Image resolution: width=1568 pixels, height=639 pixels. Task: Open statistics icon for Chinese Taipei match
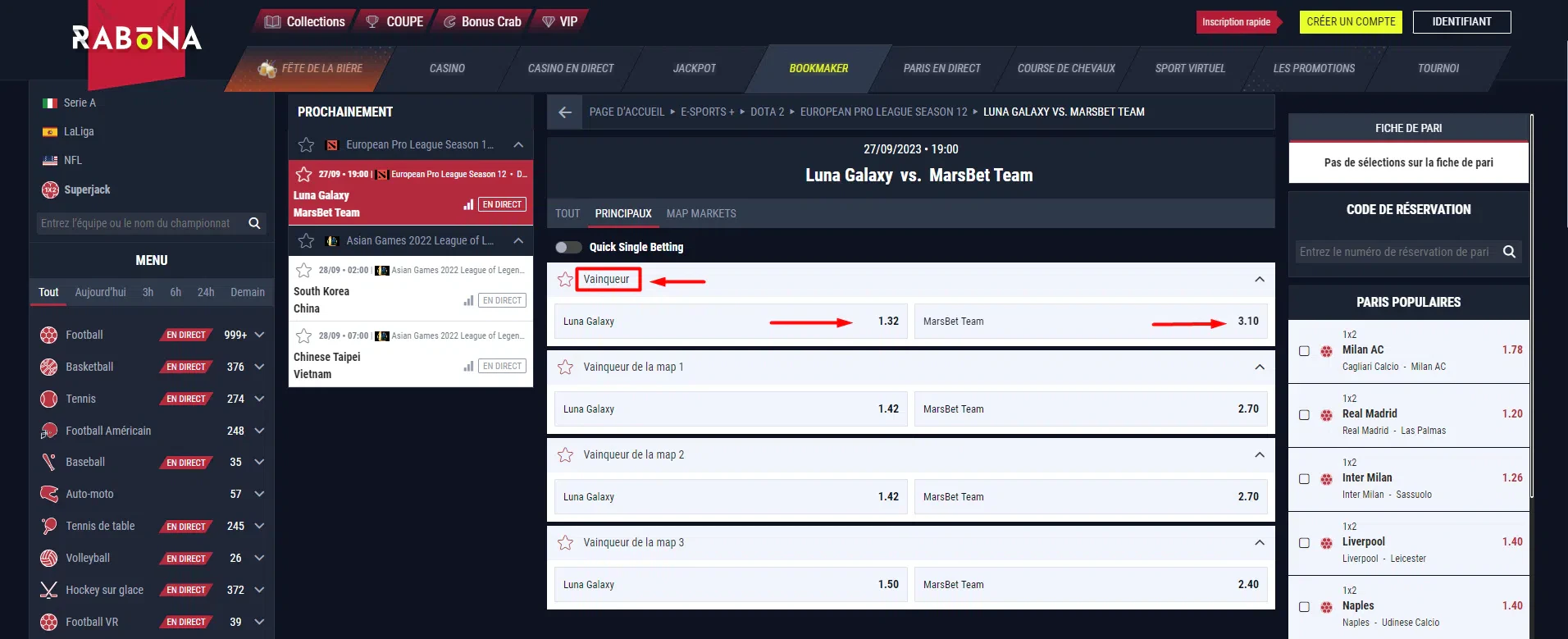[x=468, y=366]
